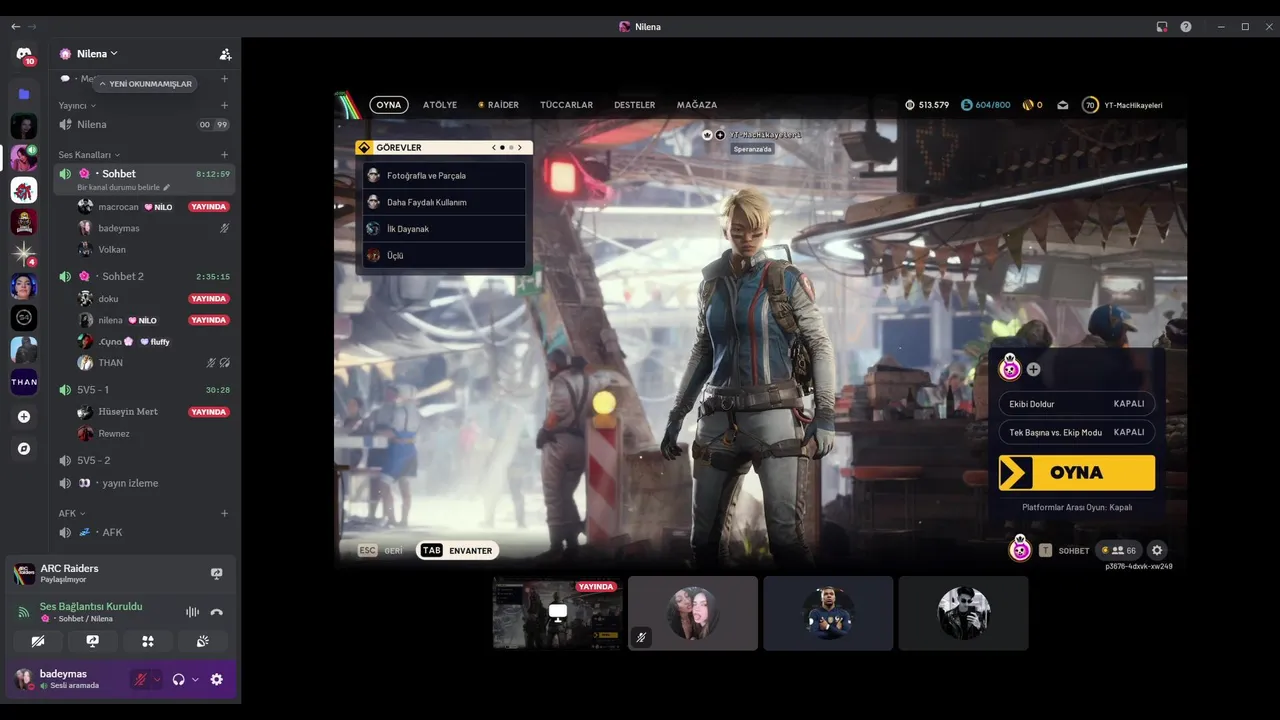The image size is (1280, 720).
Task: Open server with red 4 badge
Action: [x=24, y=253]
